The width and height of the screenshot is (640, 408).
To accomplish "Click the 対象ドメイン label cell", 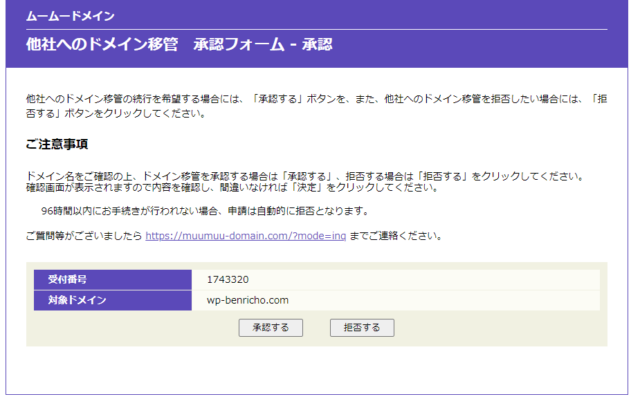I will [x=113, y=300].
